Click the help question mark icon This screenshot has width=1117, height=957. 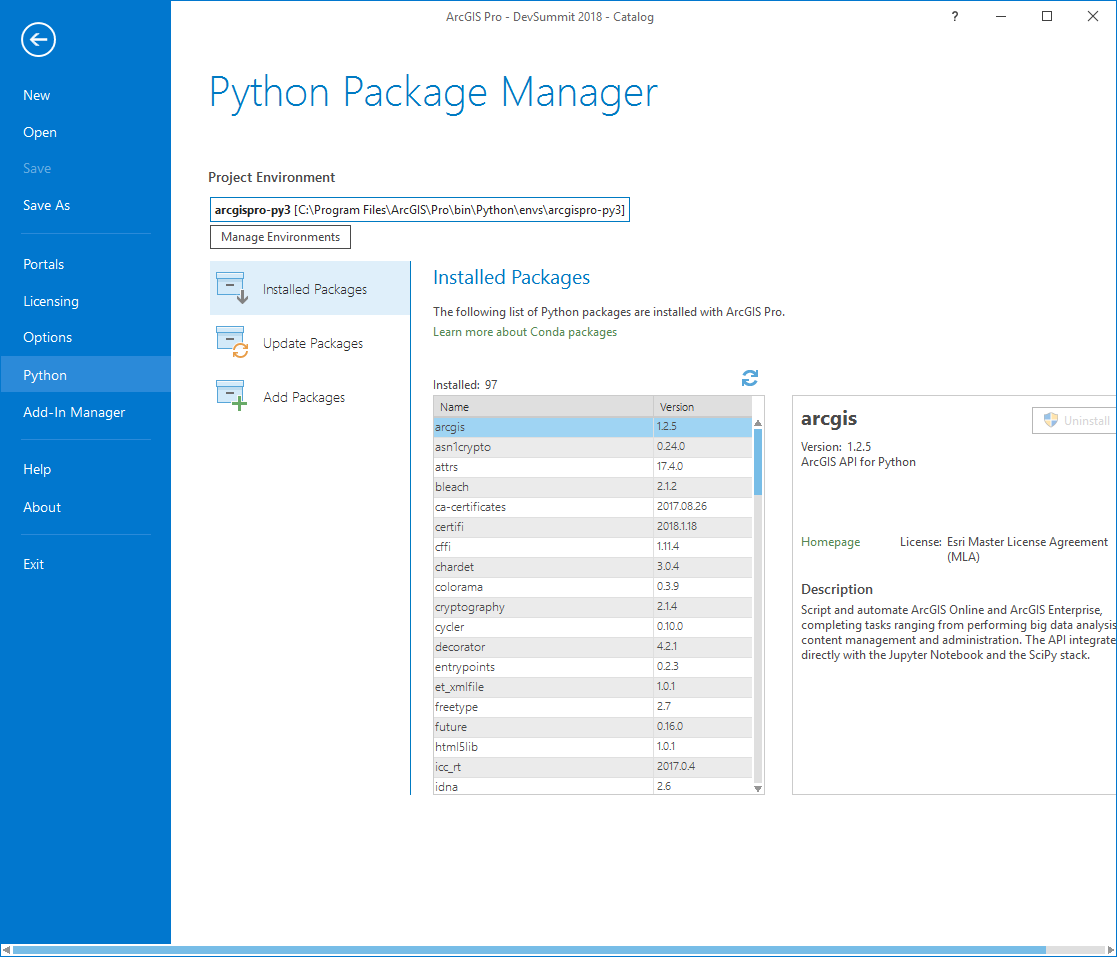(955, 16)
